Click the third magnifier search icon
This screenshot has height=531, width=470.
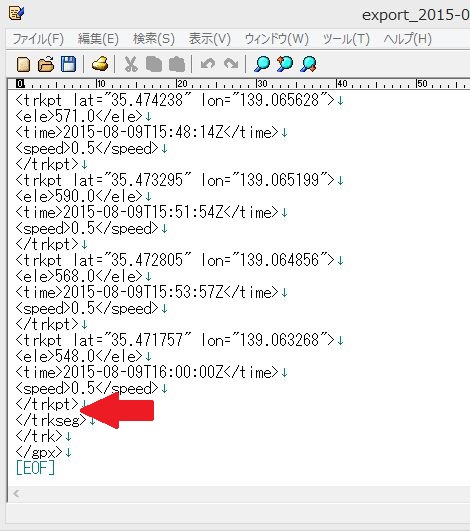pyautogui.click(x=308, y=64)
